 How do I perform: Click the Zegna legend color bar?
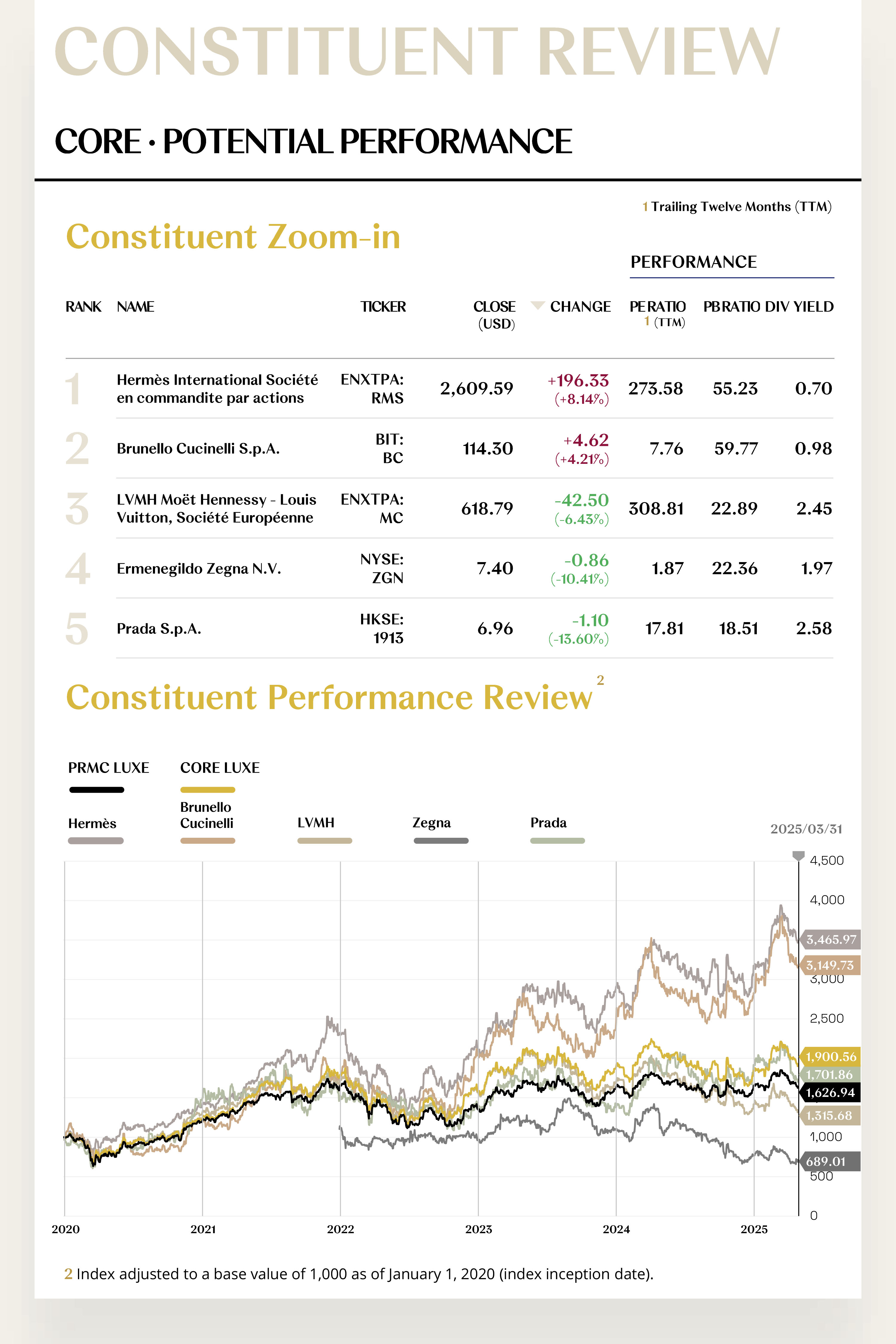point(441,840)
